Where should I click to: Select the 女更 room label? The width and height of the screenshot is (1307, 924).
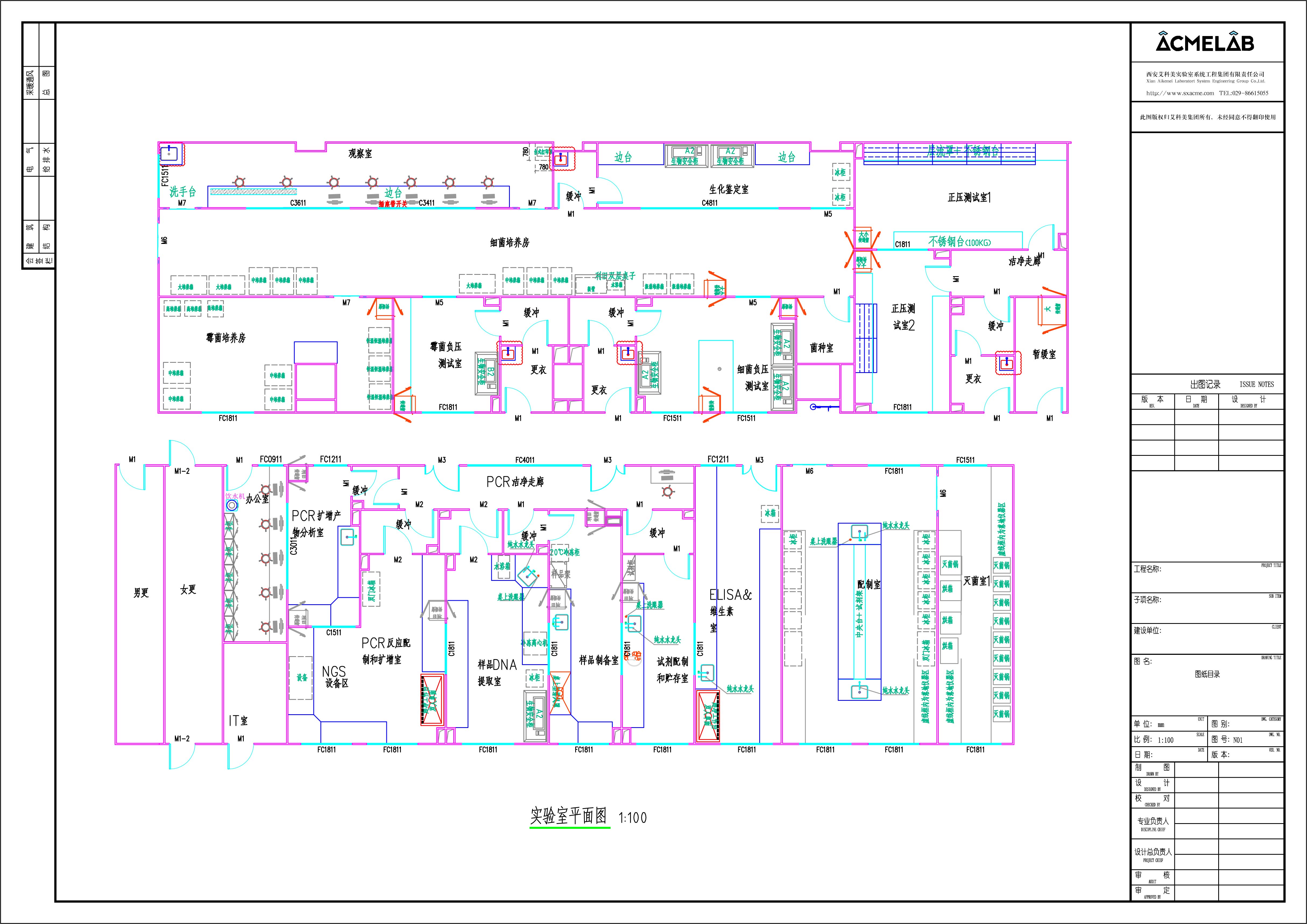point(188,589)
